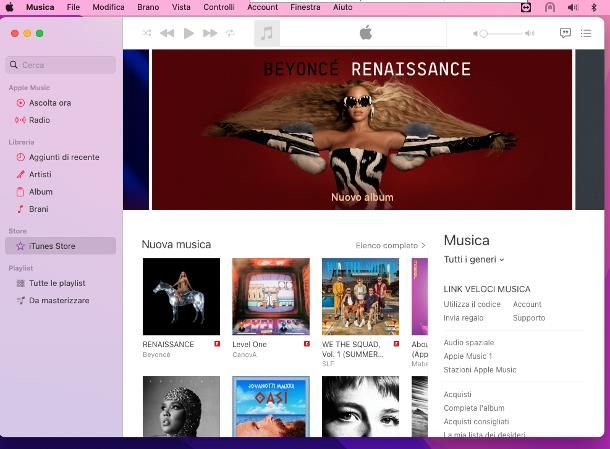Click the sound volume menu bar icon
The width and height of the screenshot is (610, 449).
573,7
